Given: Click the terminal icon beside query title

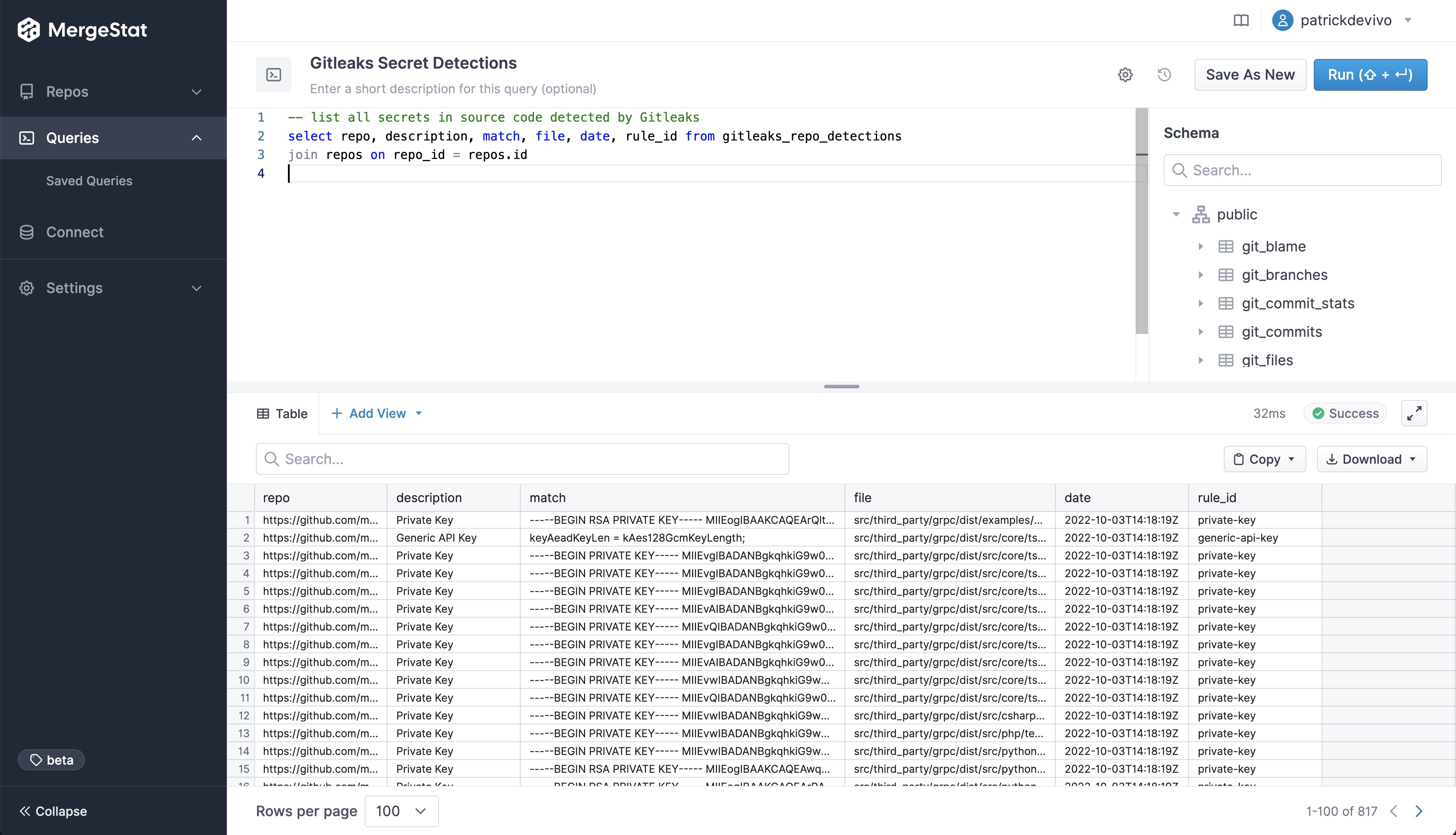Looking at the screenshot, I should (x=274, y=75).
